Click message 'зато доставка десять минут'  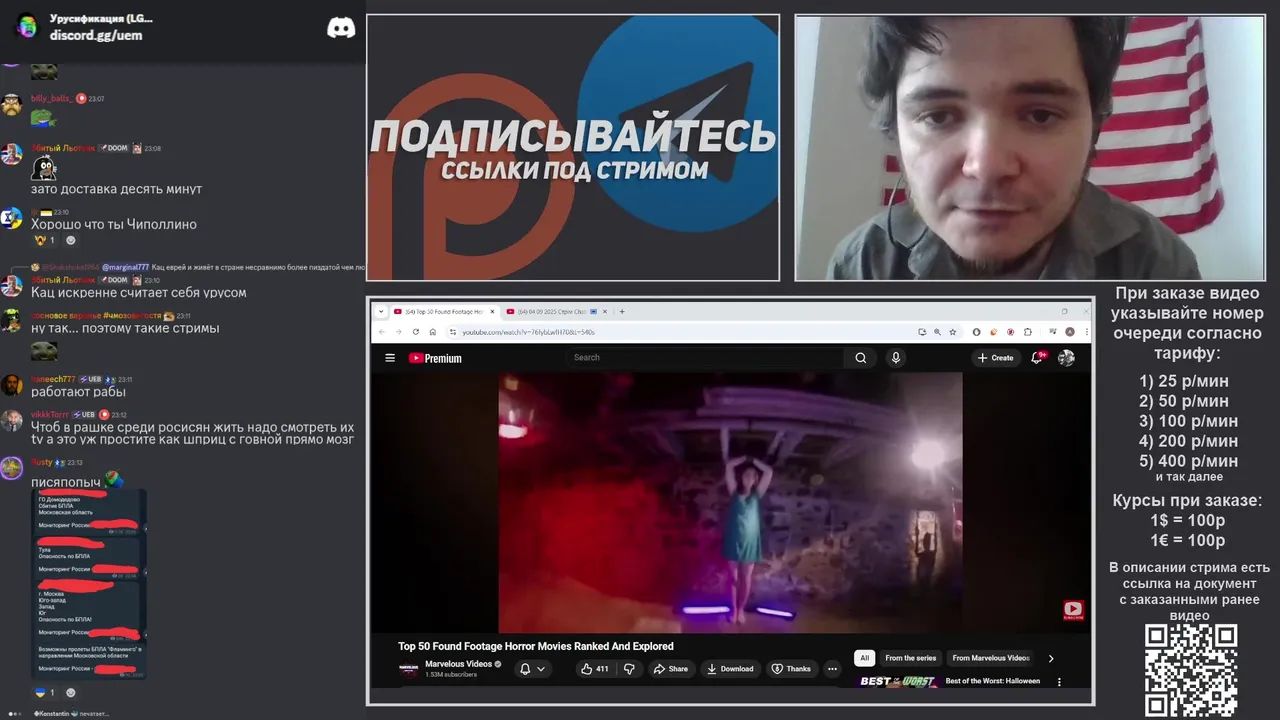116,189
